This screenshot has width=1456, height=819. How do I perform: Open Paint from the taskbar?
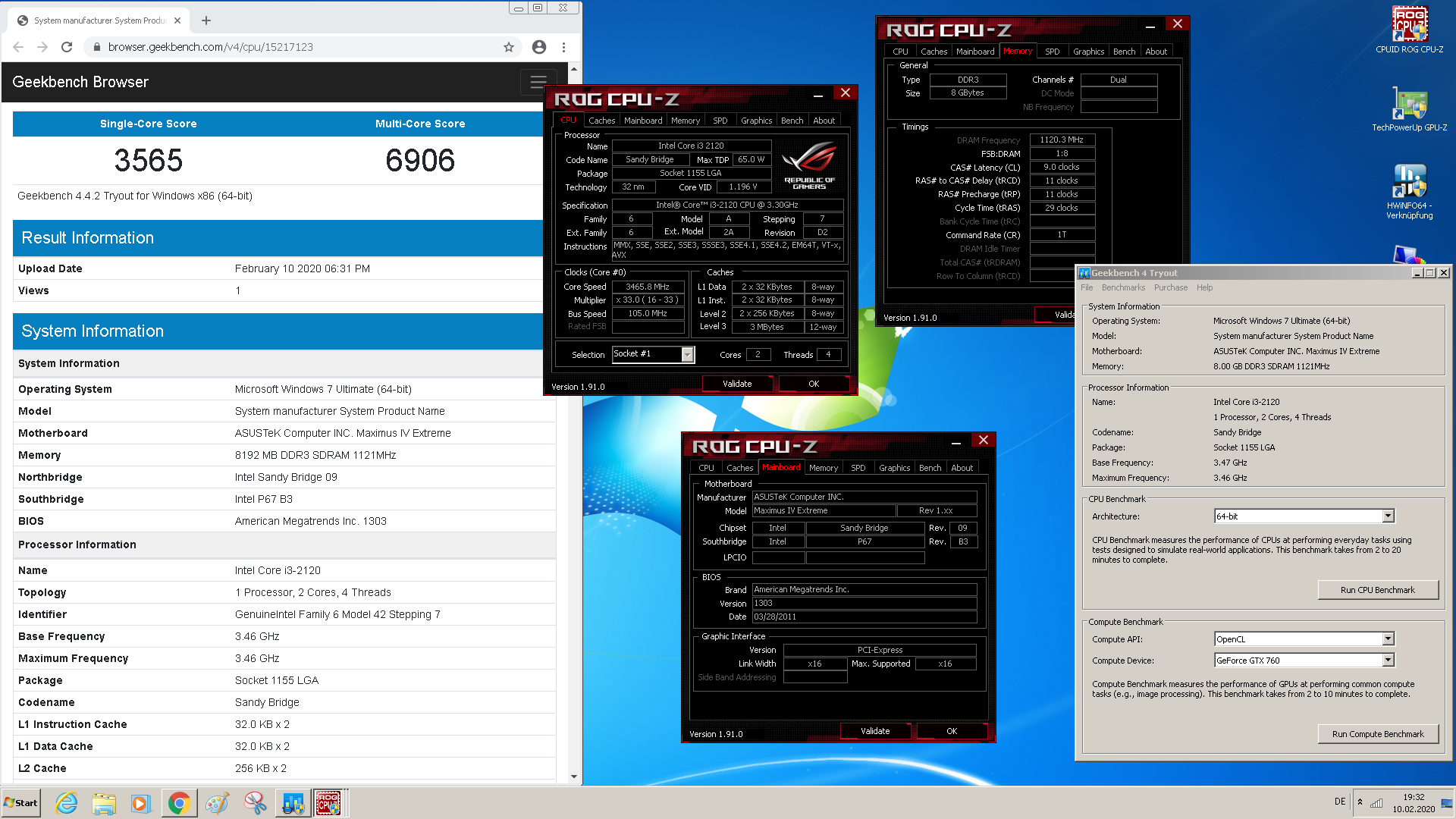[218, 803]
